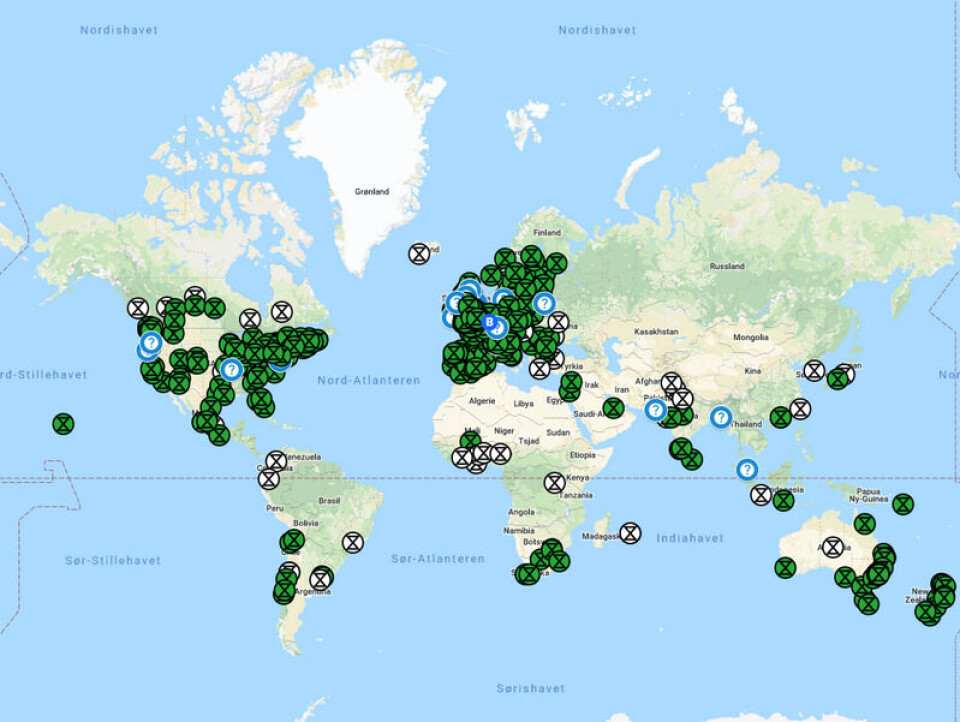Screen dimensions: 960x722
Task: Click the blue question-mark marker in eastern USA
Action: click(231, 370)
